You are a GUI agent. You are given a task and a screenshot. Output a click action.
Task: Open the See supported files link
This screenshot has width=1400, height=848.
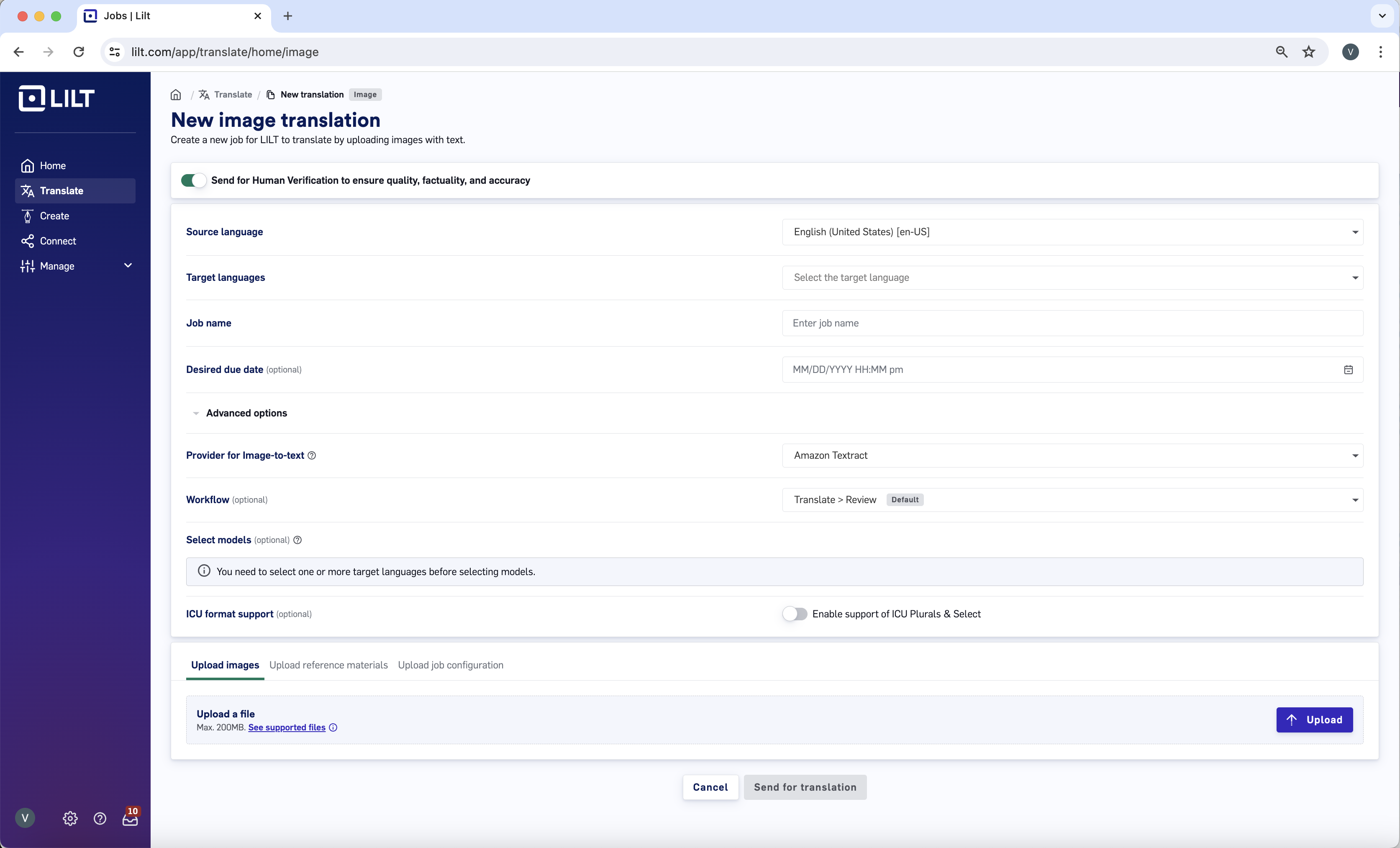(x=287, y=727)
